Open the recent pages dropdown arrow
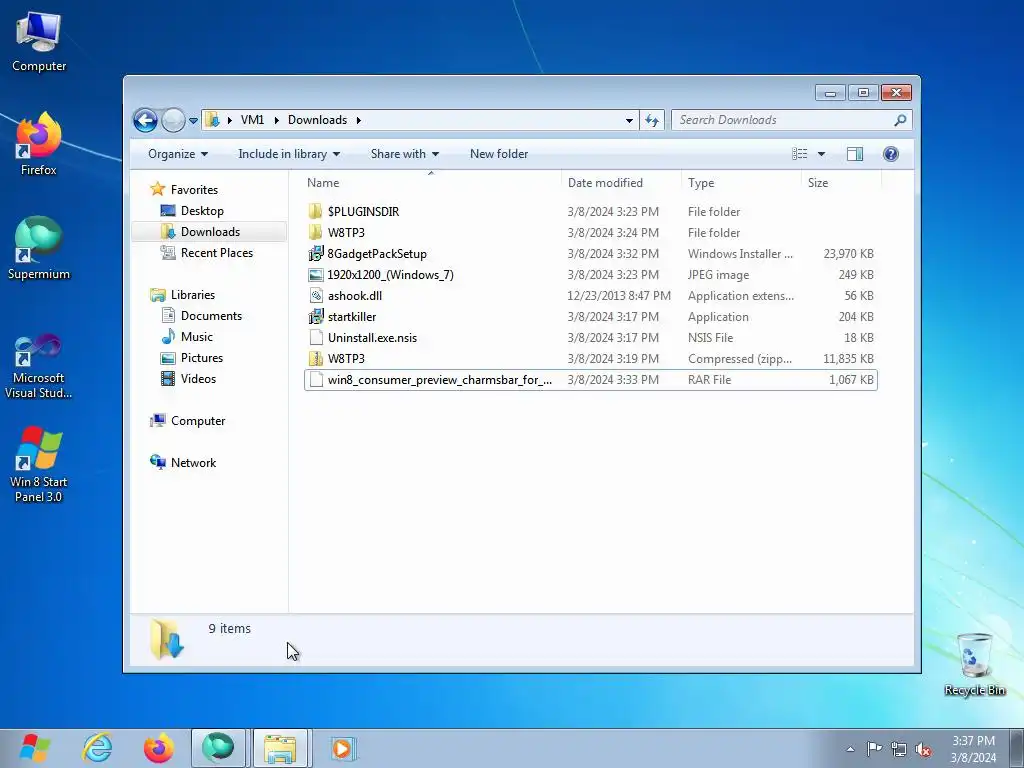This screenshot has width=1024, height=768. [193, 121]
